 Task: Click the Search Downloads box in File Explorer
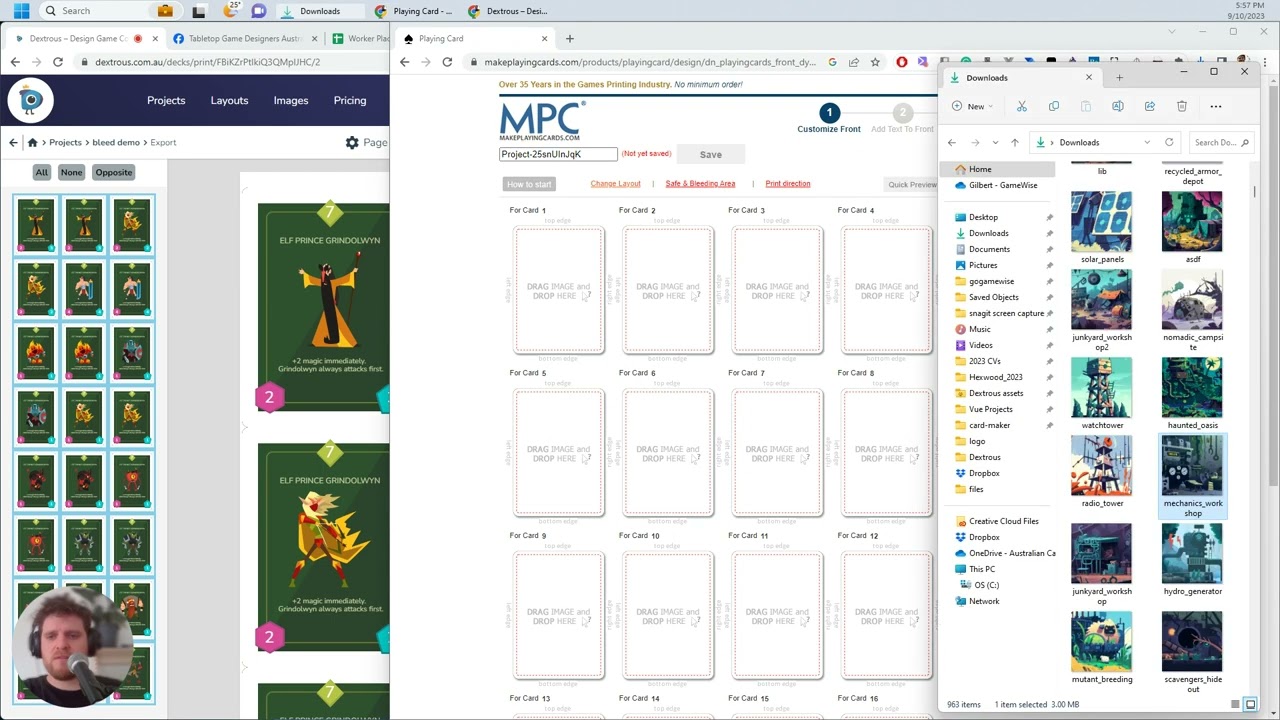pos(1221,143)
